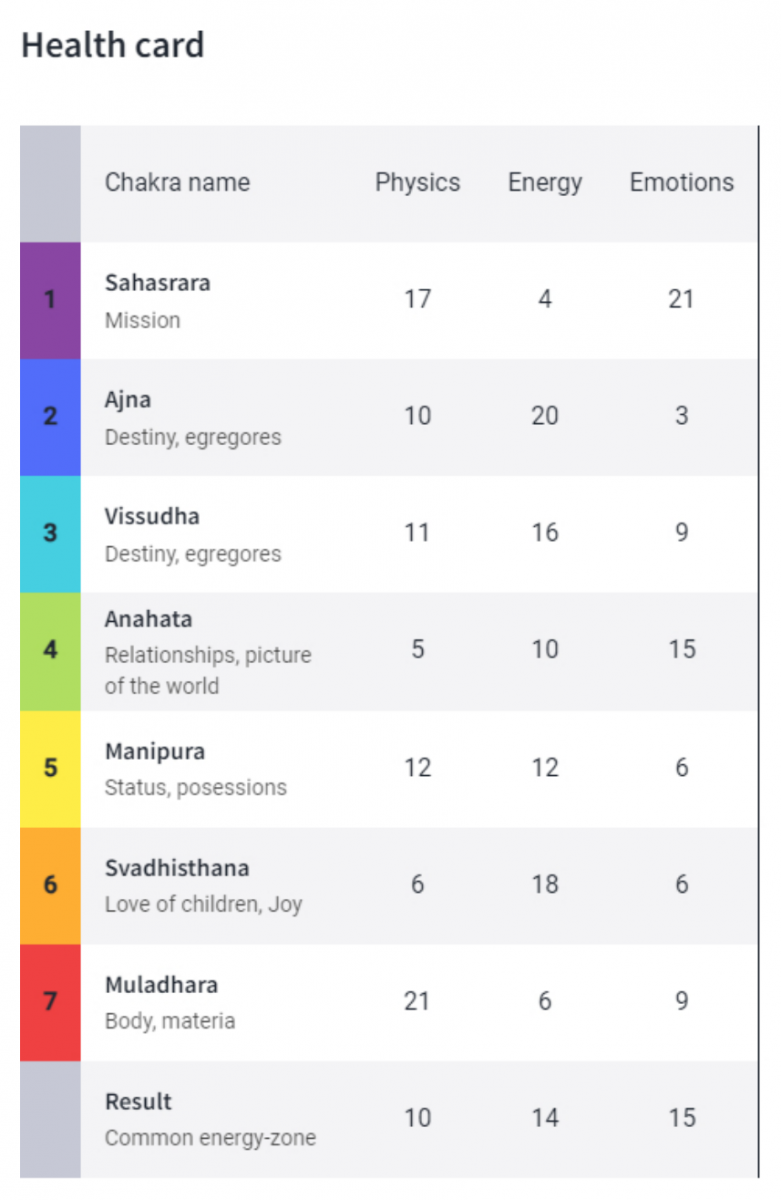Click the orange Svadhisthana color cell numbered 6
Image resolution: width=781 pixels, height=1200 pixels.
click(50, 886)
